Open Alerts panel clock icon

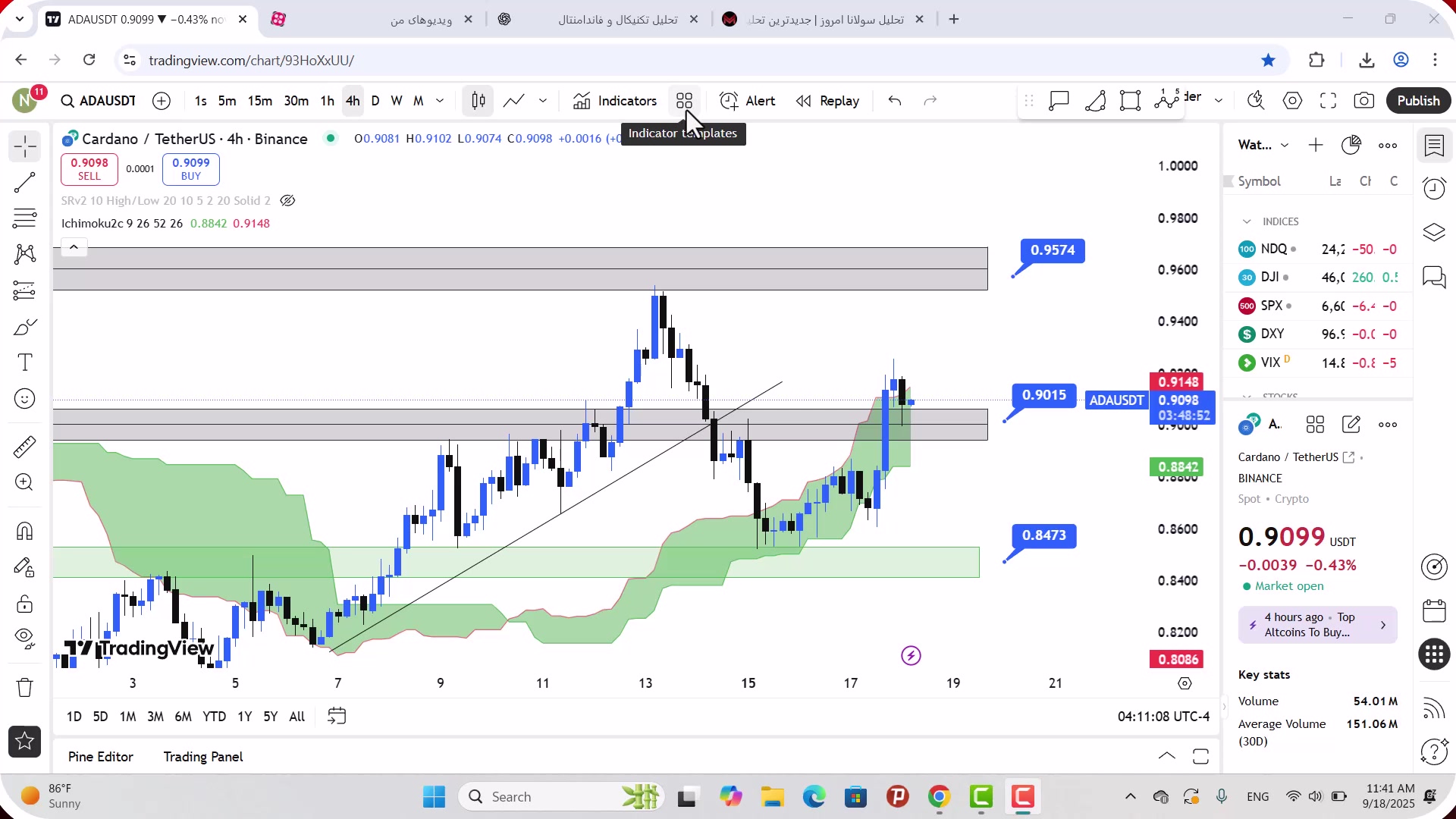[x=1434, y=188]
